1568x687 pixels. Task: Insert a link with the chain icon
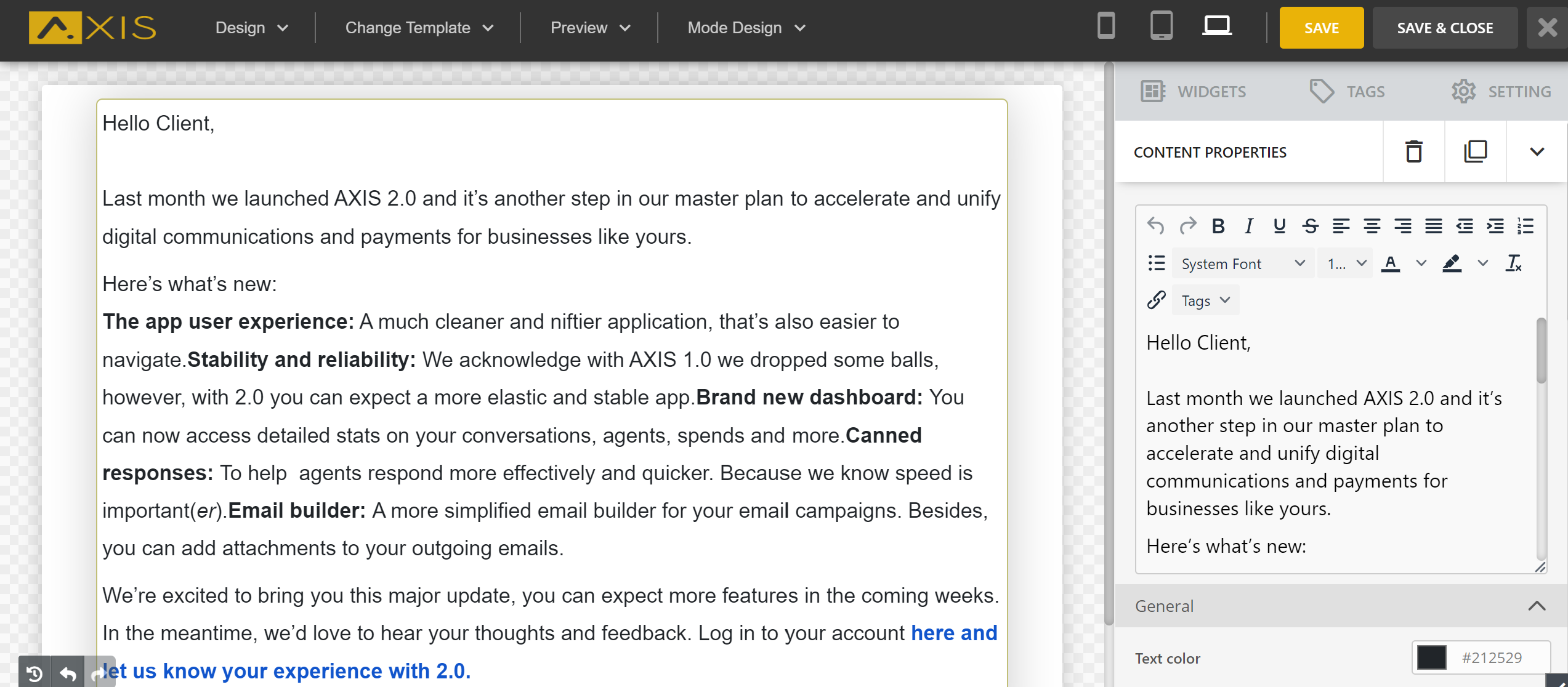coord(1157,300)
